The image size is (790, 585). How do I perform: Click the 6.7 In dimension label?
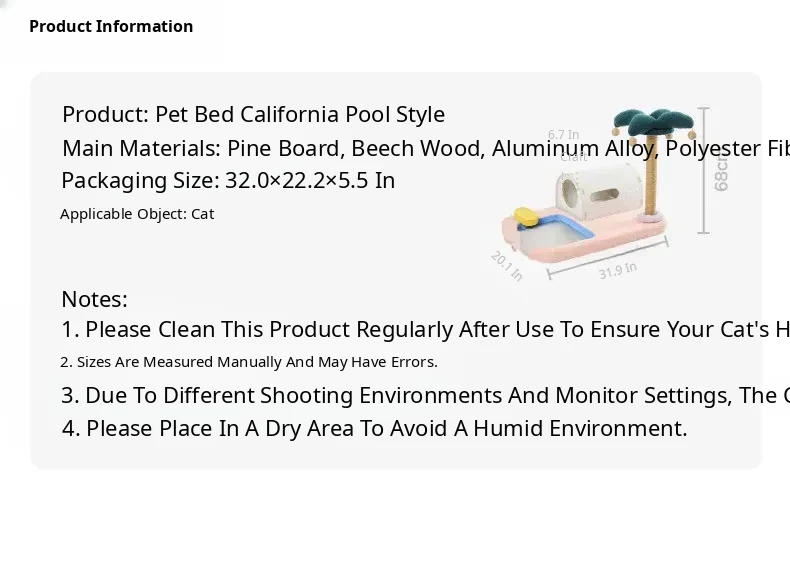coord(563,134)
